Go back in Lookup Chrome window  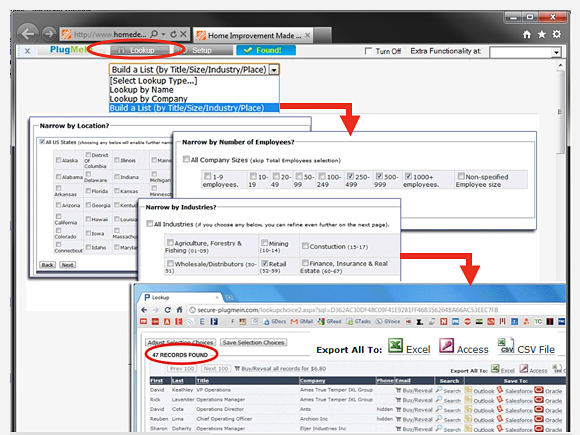(x=144, y=310)
